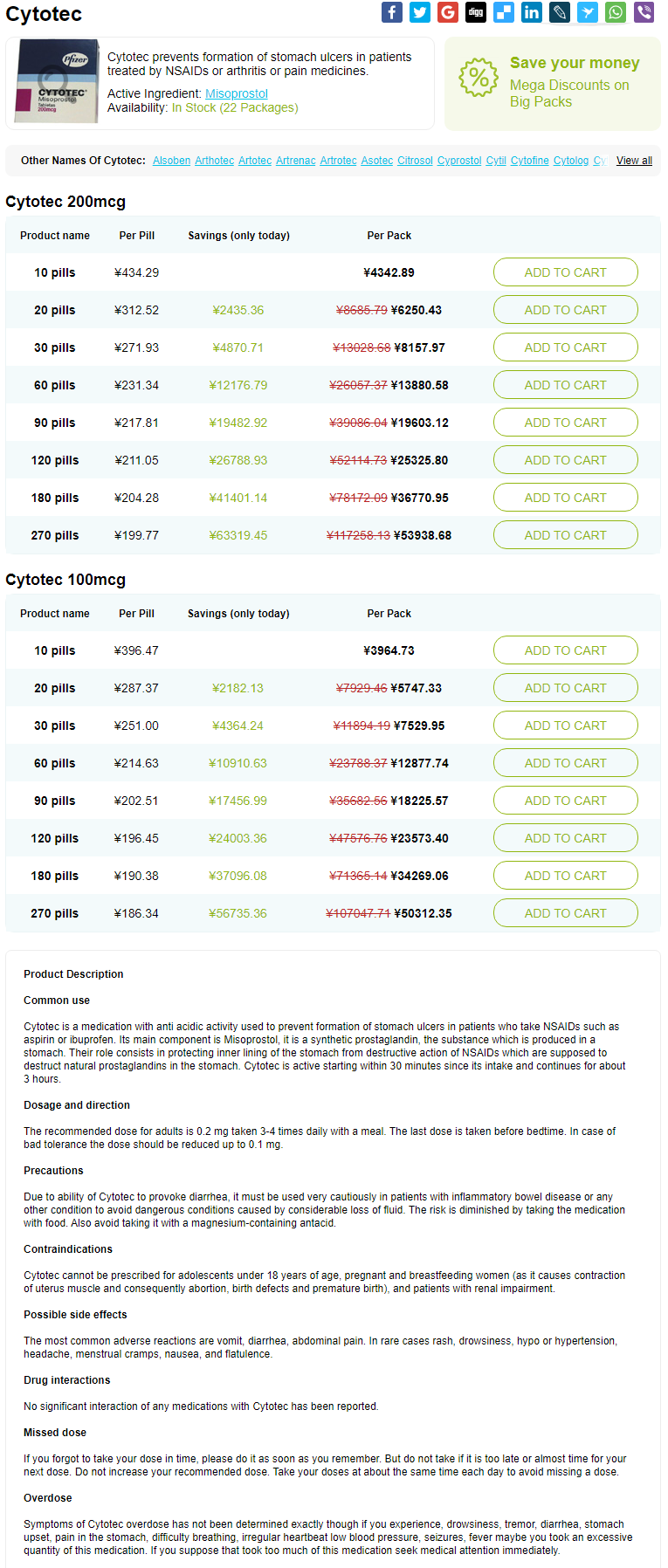The width and height of the screenshot is (668, 1568).
Task: Click the percent discount badge icon
Action: click(479, 78)
